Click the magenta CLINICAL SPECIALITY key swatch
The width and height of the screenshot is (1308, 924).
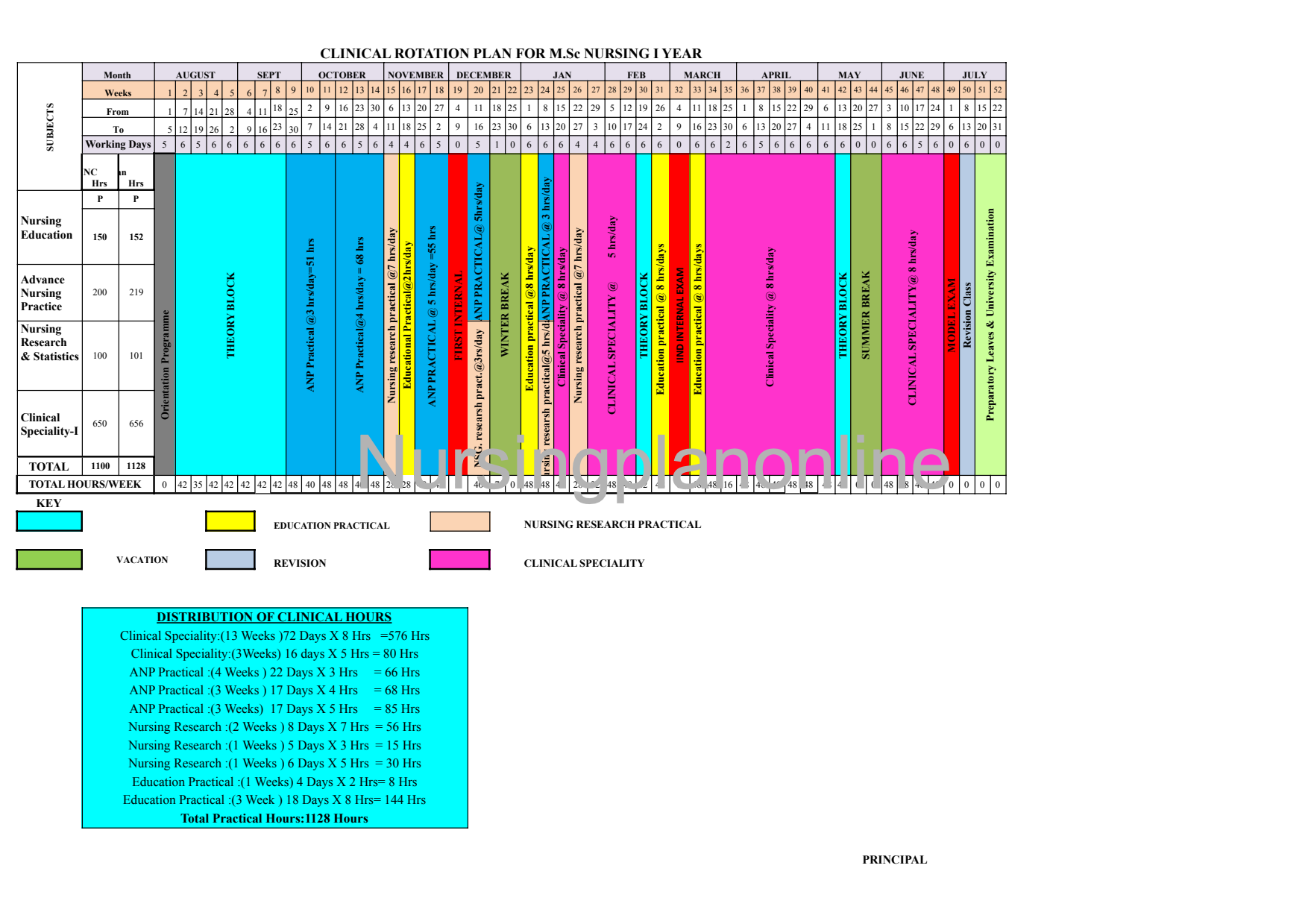pyautogui.click(x=459, y=559)
